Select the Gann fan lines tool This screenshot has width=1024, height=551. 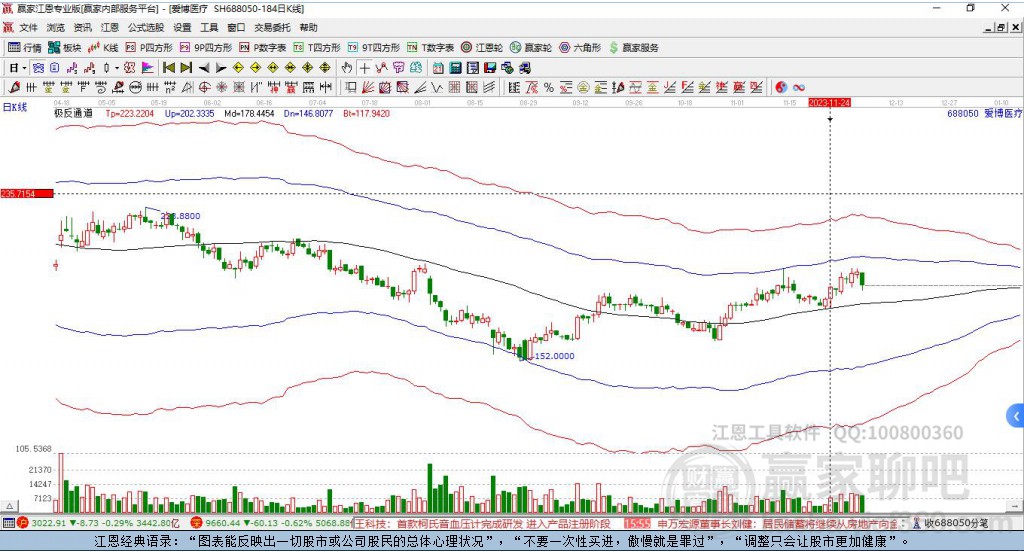[367, 87]
